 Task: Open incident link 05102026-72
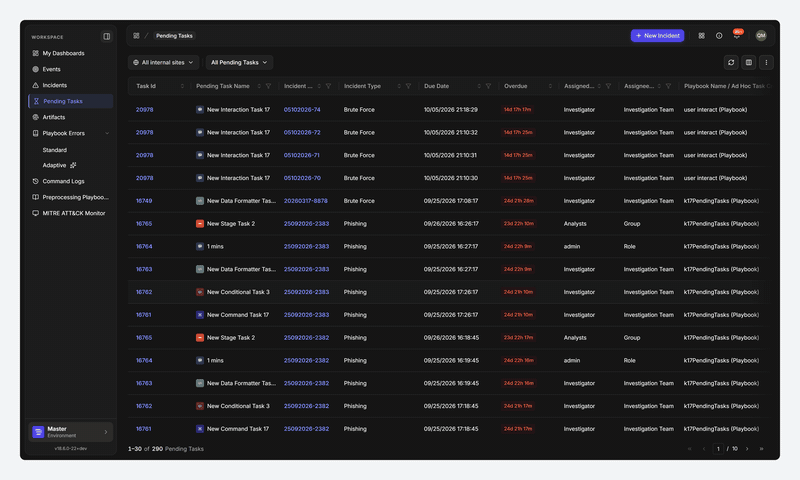[302, 133]
